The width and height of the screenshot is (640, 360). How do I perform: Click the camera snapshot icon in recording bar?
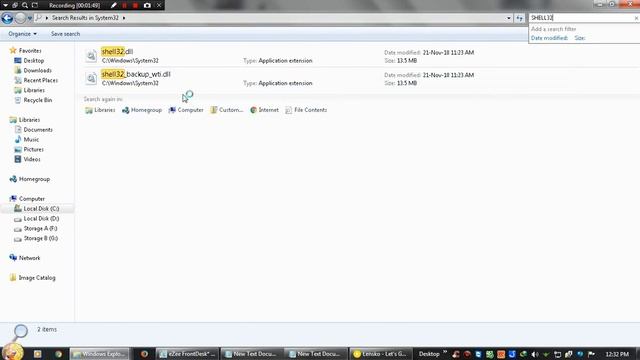coord(147,5)
